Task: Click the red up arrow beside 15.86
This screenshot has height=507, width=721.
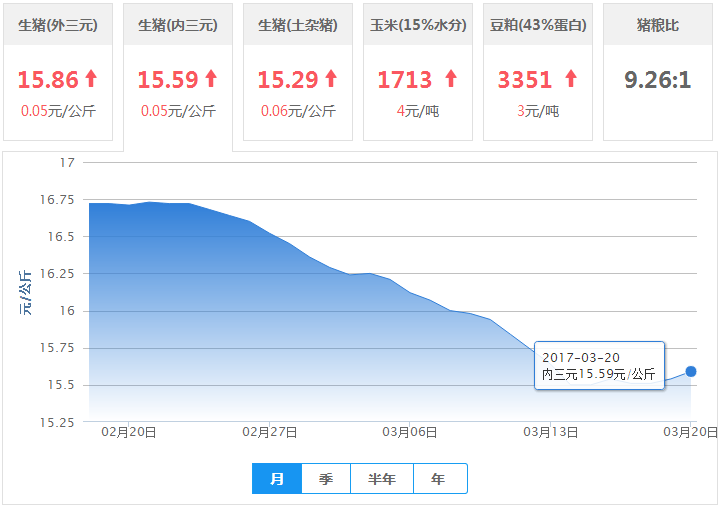Action: (91, 79)
